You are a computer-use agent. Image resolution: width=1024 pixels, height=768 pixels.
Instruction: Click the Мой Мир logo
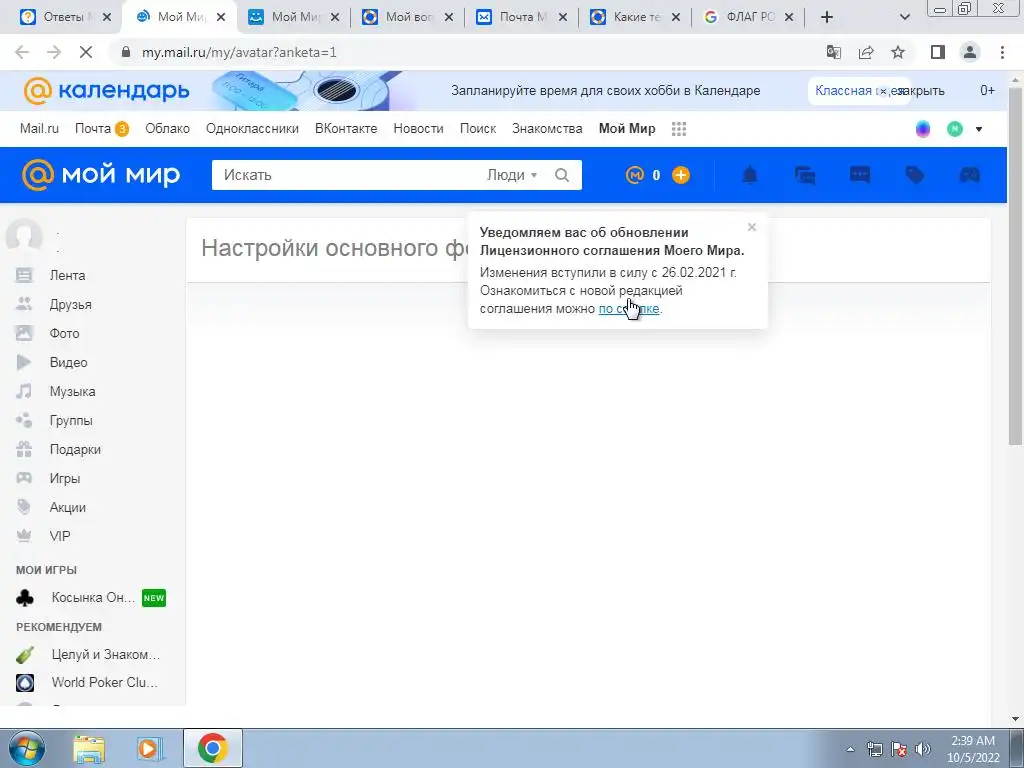(101, 175)
